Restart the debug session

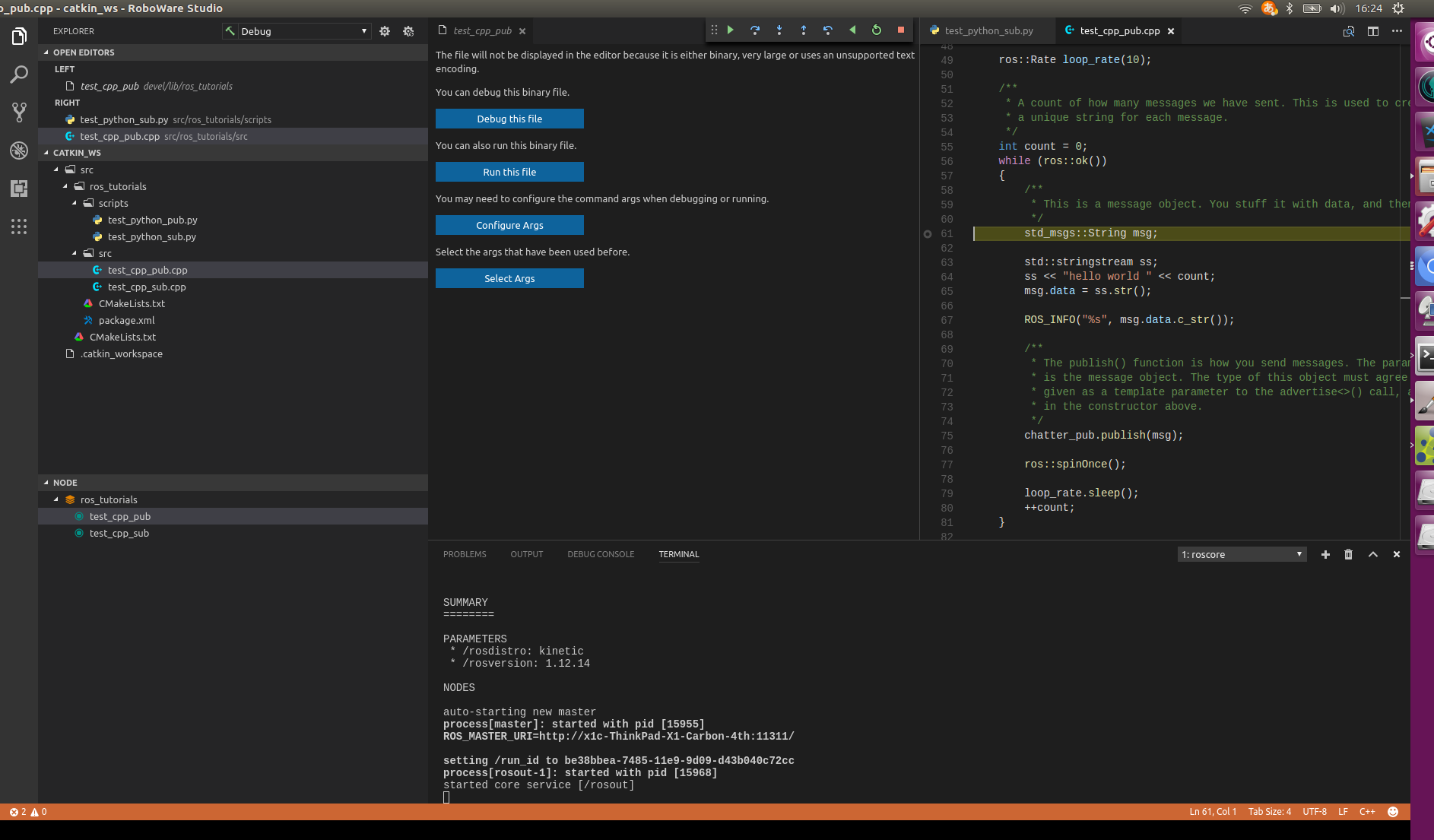[x=877, y=30]
